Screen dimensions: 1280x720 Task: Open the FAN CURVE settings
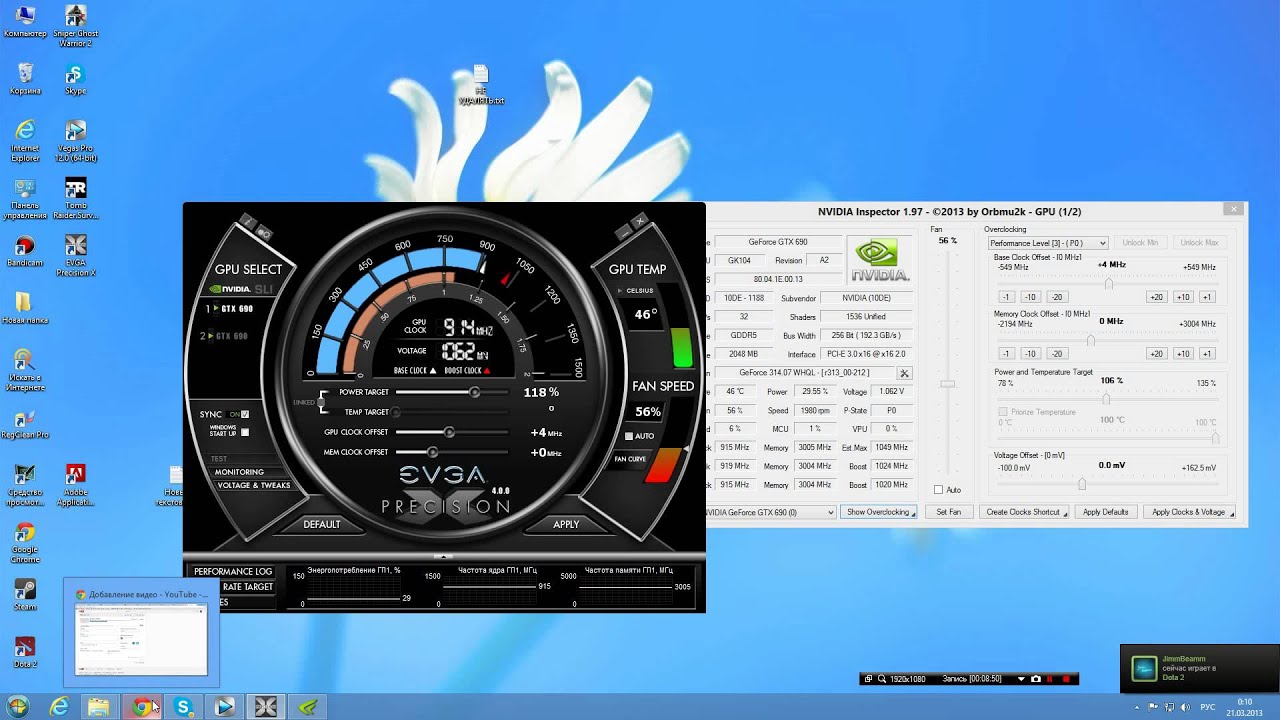click(x=630, y=459)
